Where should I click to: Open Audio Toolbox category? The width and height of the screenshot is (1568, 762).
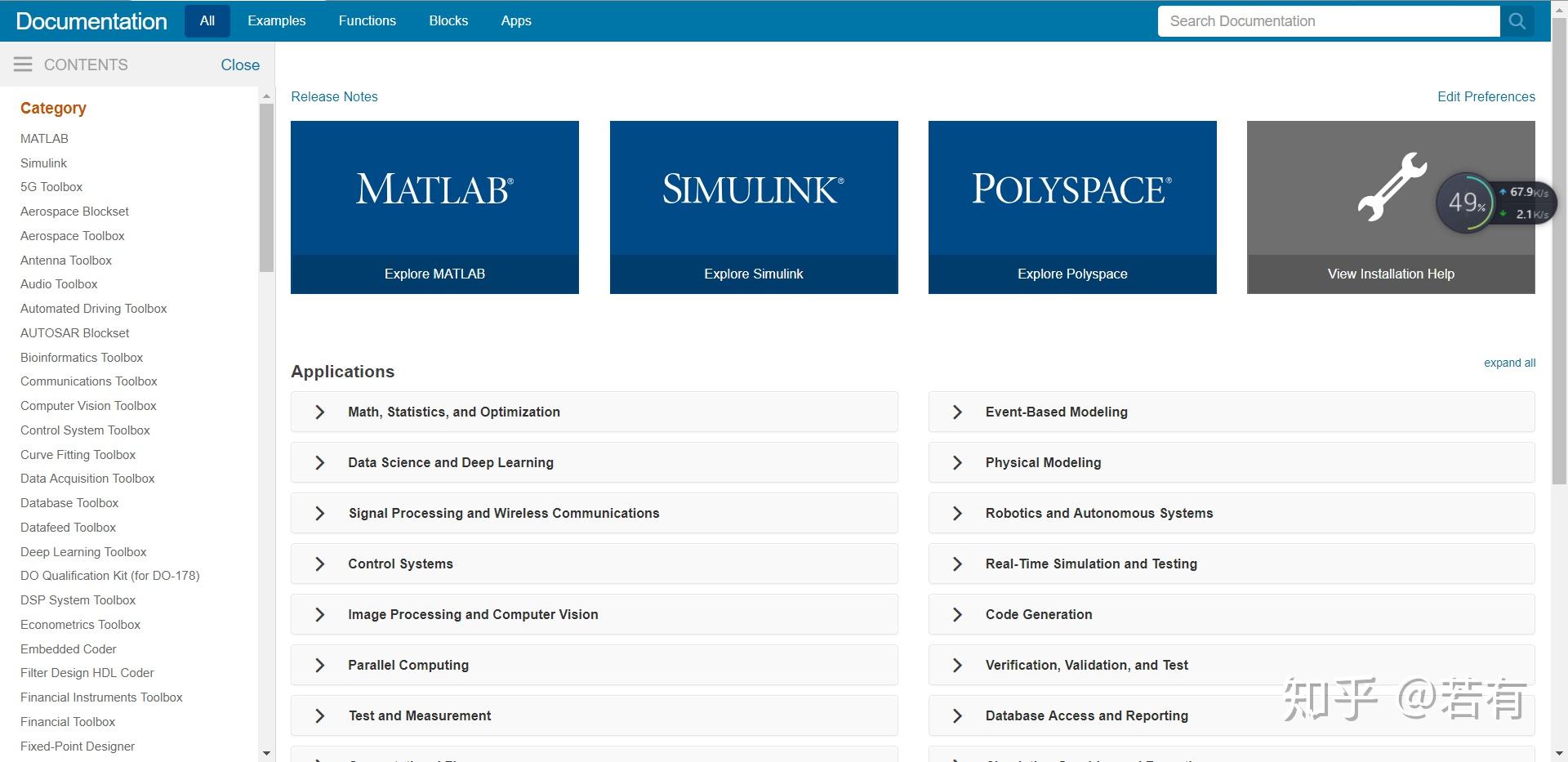coord(59,284)
